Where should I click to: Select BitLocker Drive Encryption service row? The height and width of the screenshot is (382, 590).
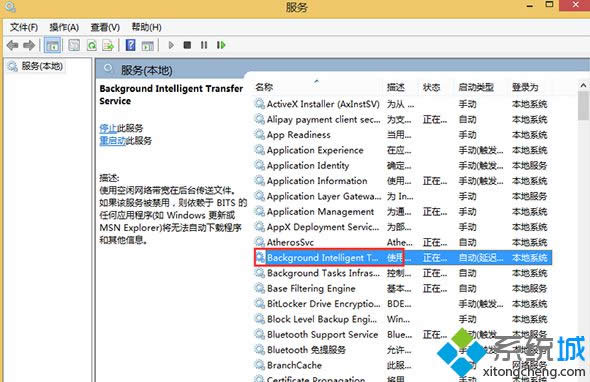[x=403, y=304]
